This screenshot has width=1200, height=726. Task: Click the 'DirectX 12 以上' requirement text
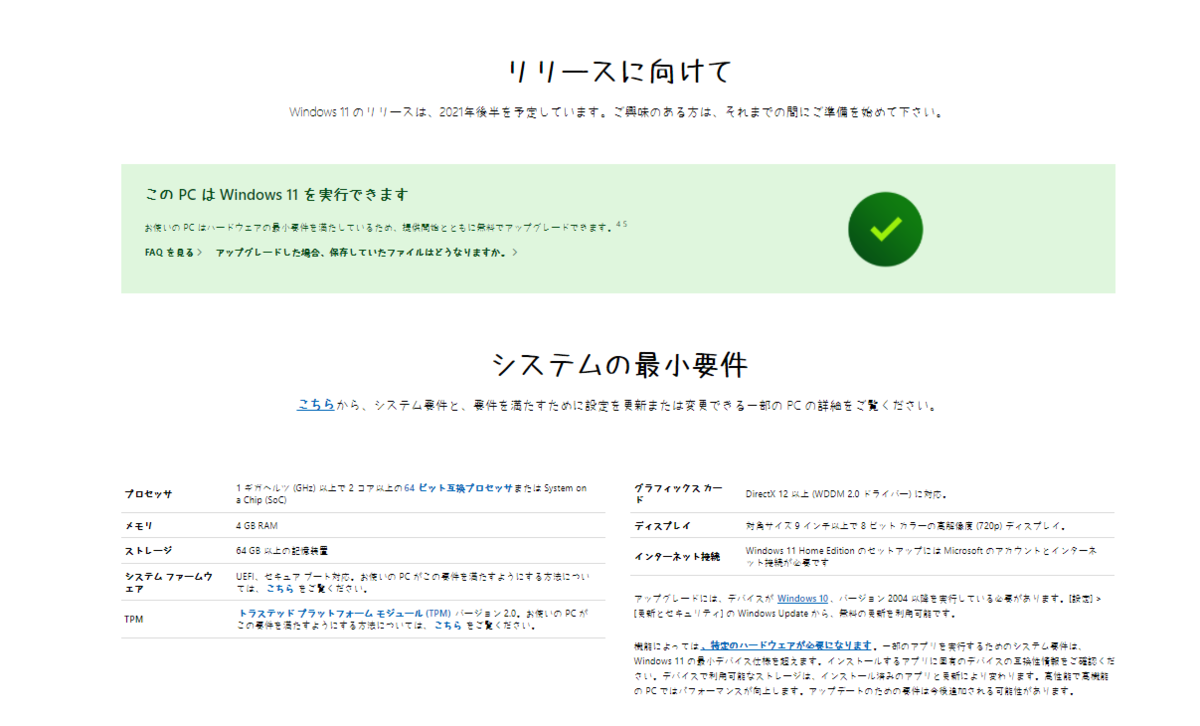tap(846, 494)
